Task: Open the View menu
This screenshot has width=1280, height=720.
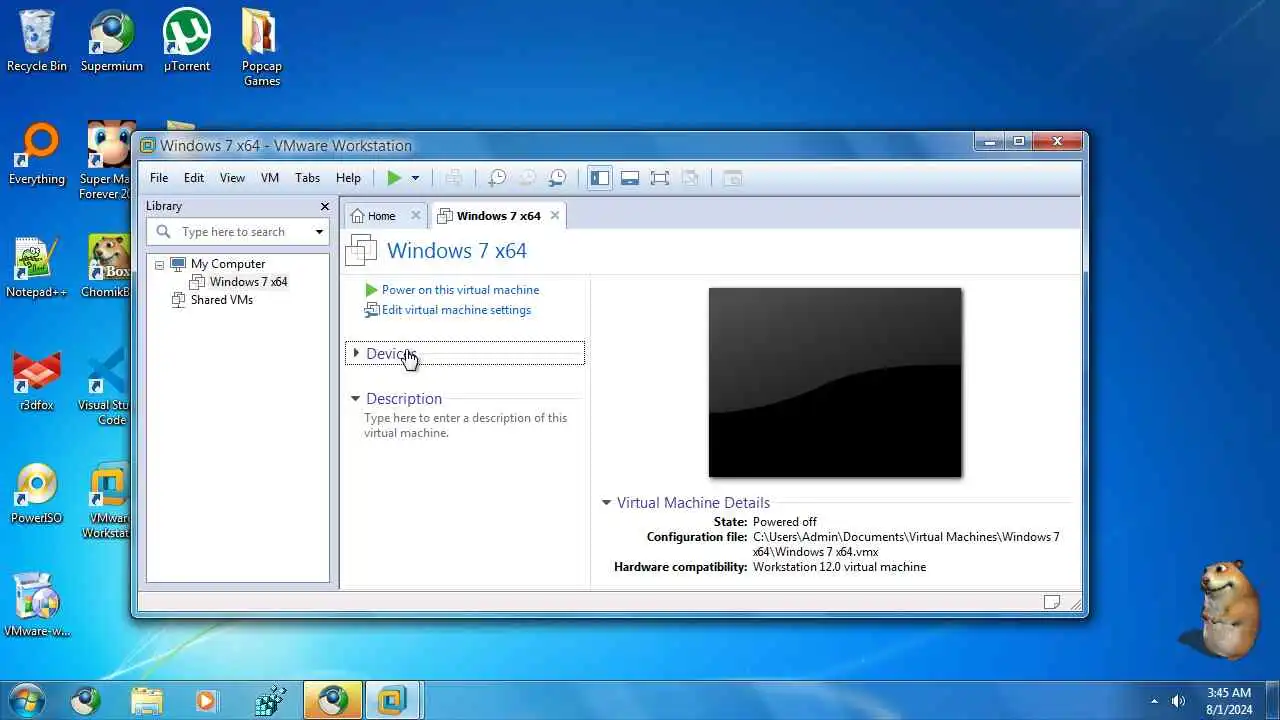Action: pyautogui.click(x=232, y=178)
